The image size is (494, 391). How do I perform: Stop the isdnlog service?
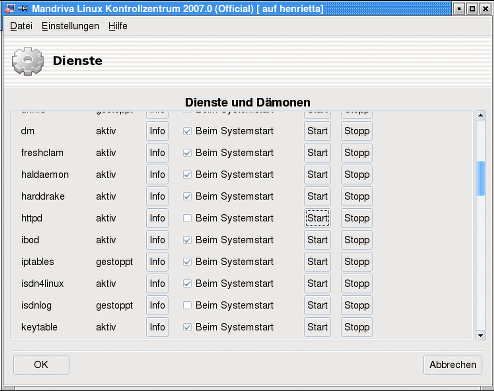coord(357,305)
